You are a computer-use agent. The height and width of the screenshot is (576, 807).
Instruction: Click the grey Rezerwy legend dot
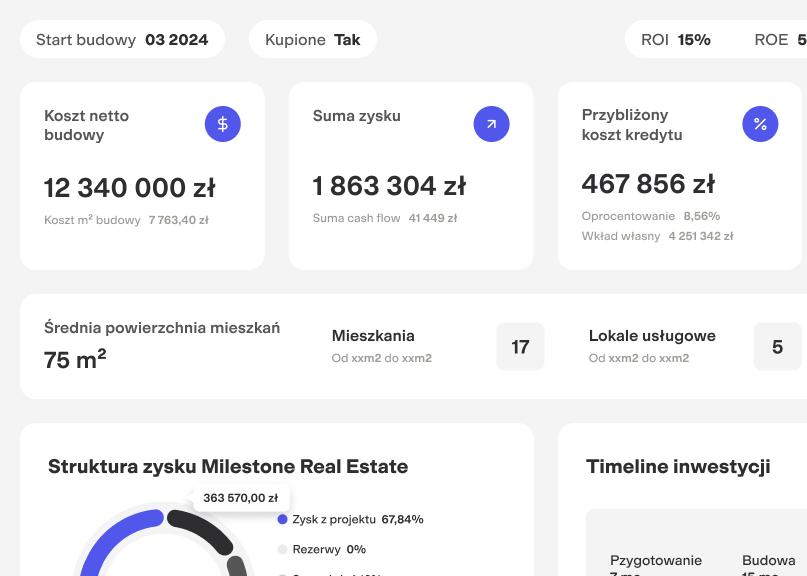[282, 549]
